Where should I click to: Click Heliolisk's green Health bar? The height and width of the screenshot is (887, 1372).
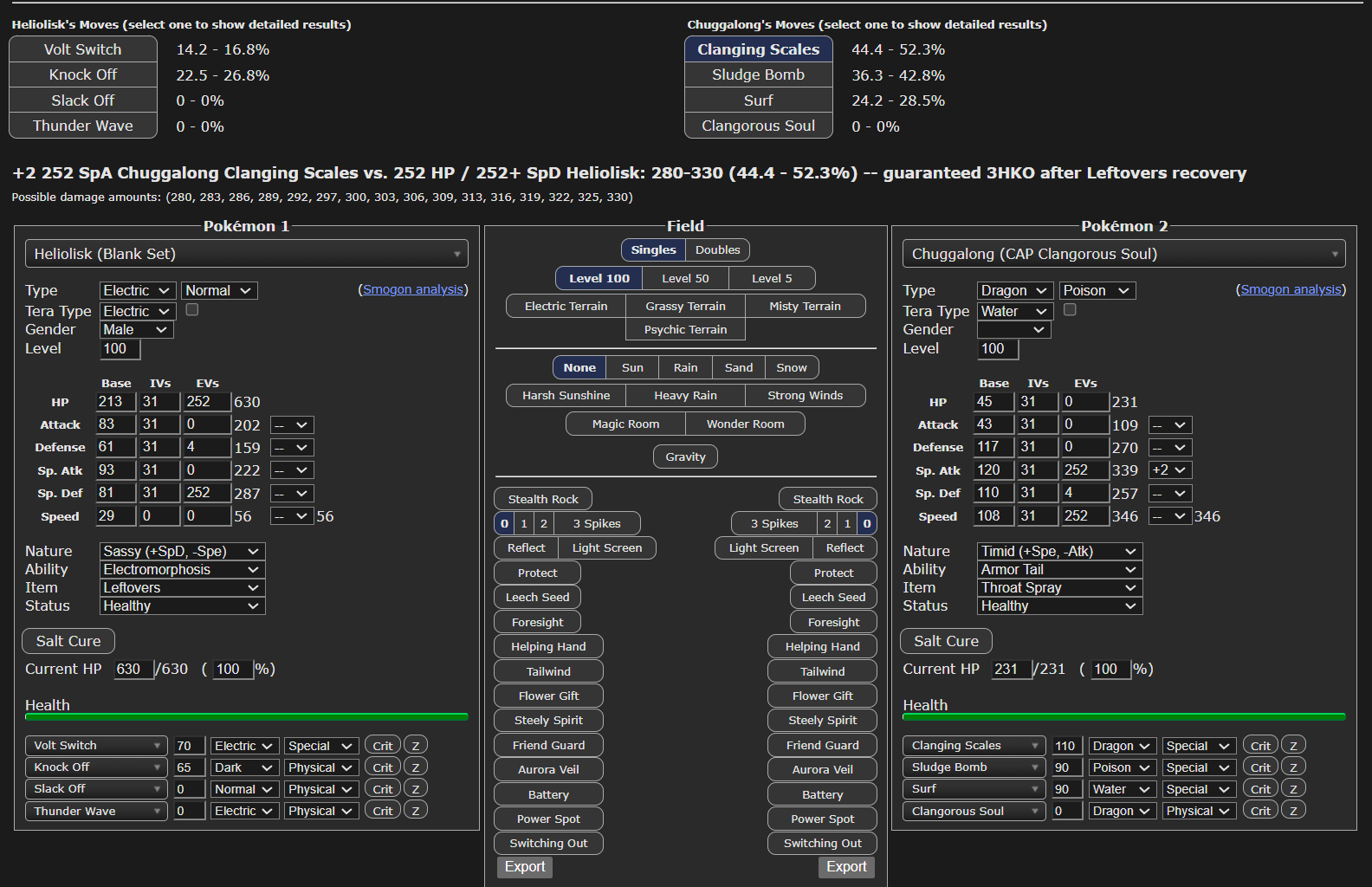(247, 717)
